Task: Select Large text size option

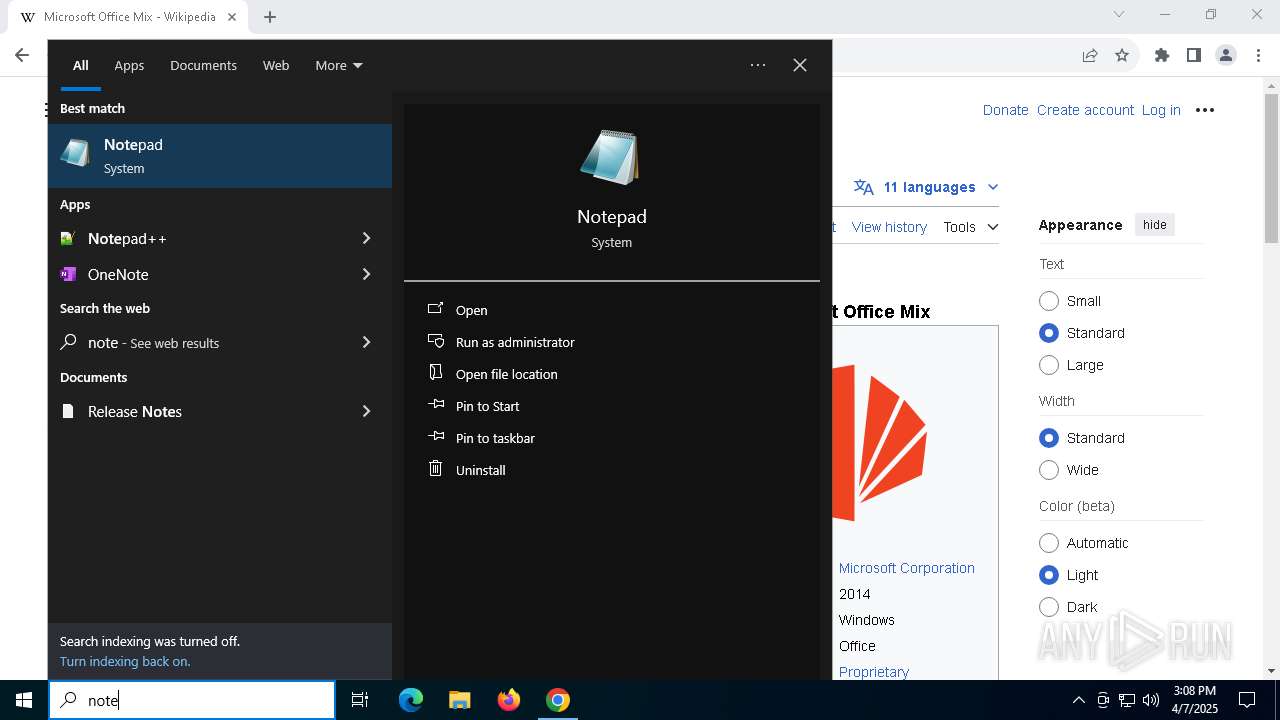Action: click(x=1049, y=365)
